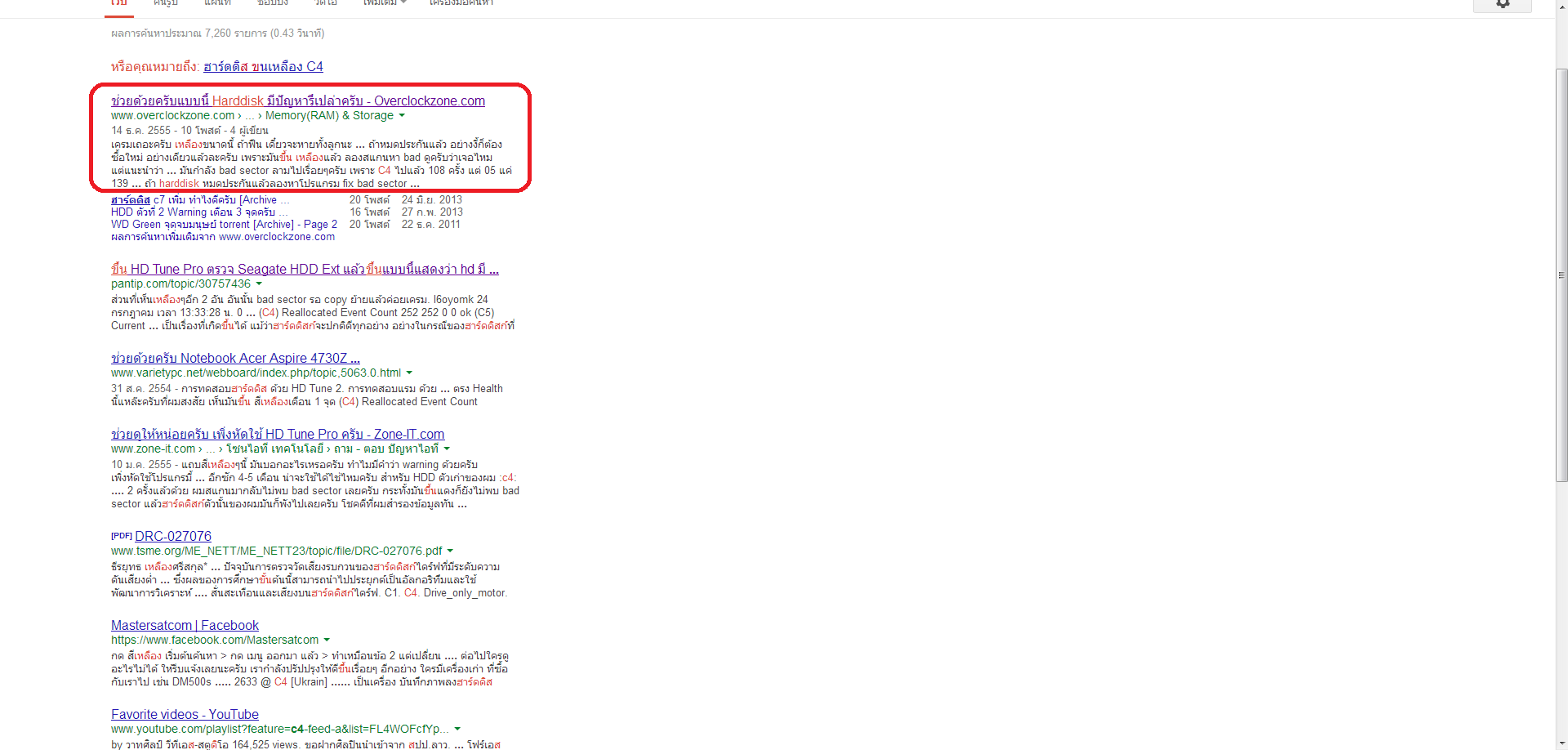Click suggested query ฮาร์ดดิส ขนเหลือง C4

(x=263, y=67)
